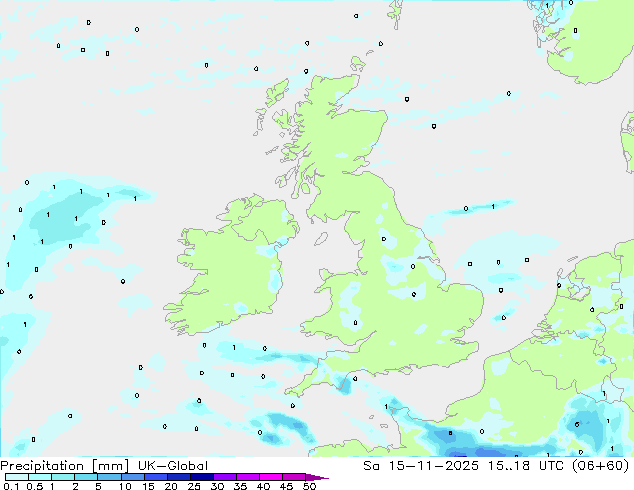Viewport: 634px width, 490px height.
Task: Click the 15–20 mm legend swatch
Action: (156, 477)
